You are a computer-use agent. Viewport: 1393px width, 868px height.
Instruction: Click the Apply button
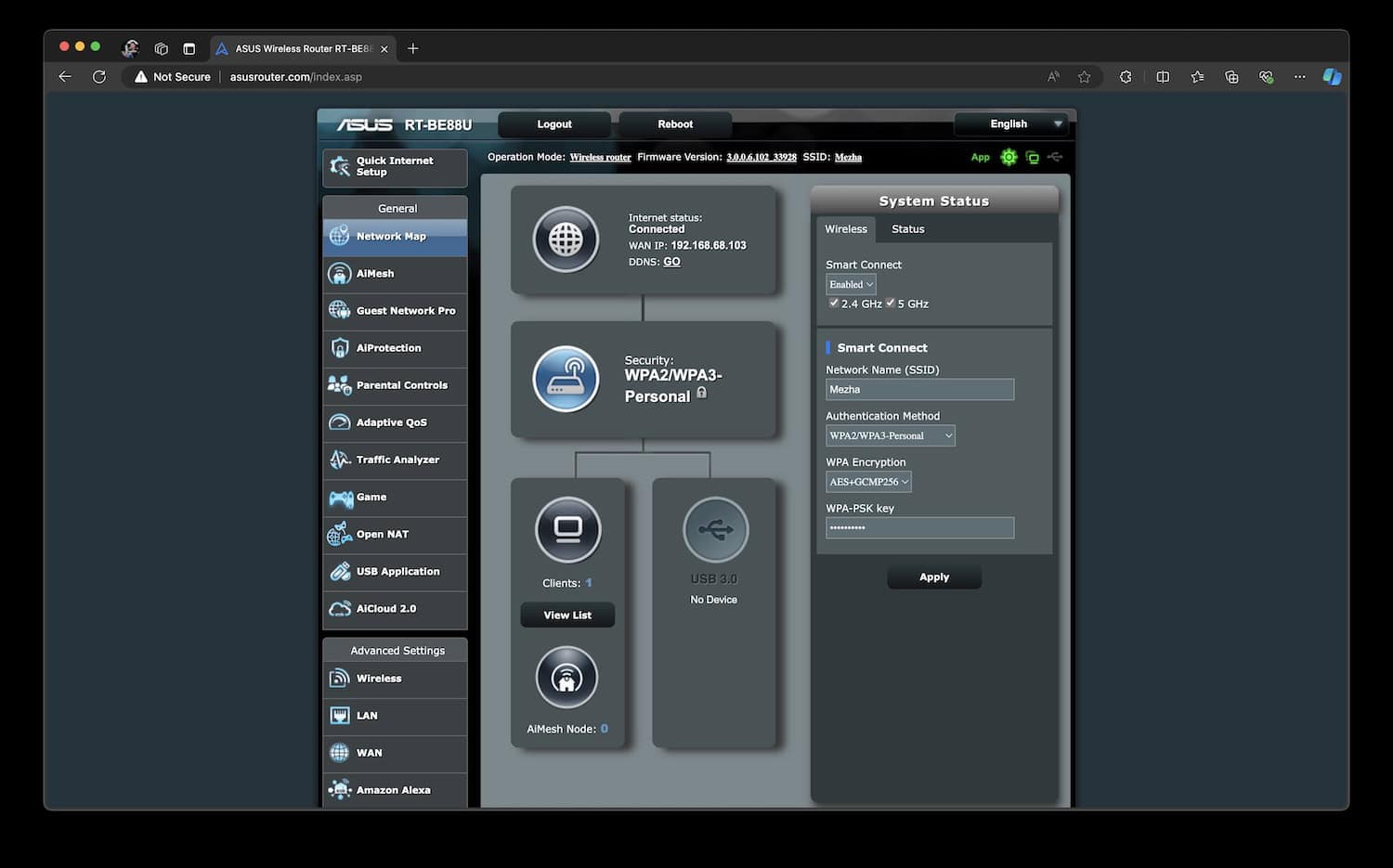(x=934, y=577)
